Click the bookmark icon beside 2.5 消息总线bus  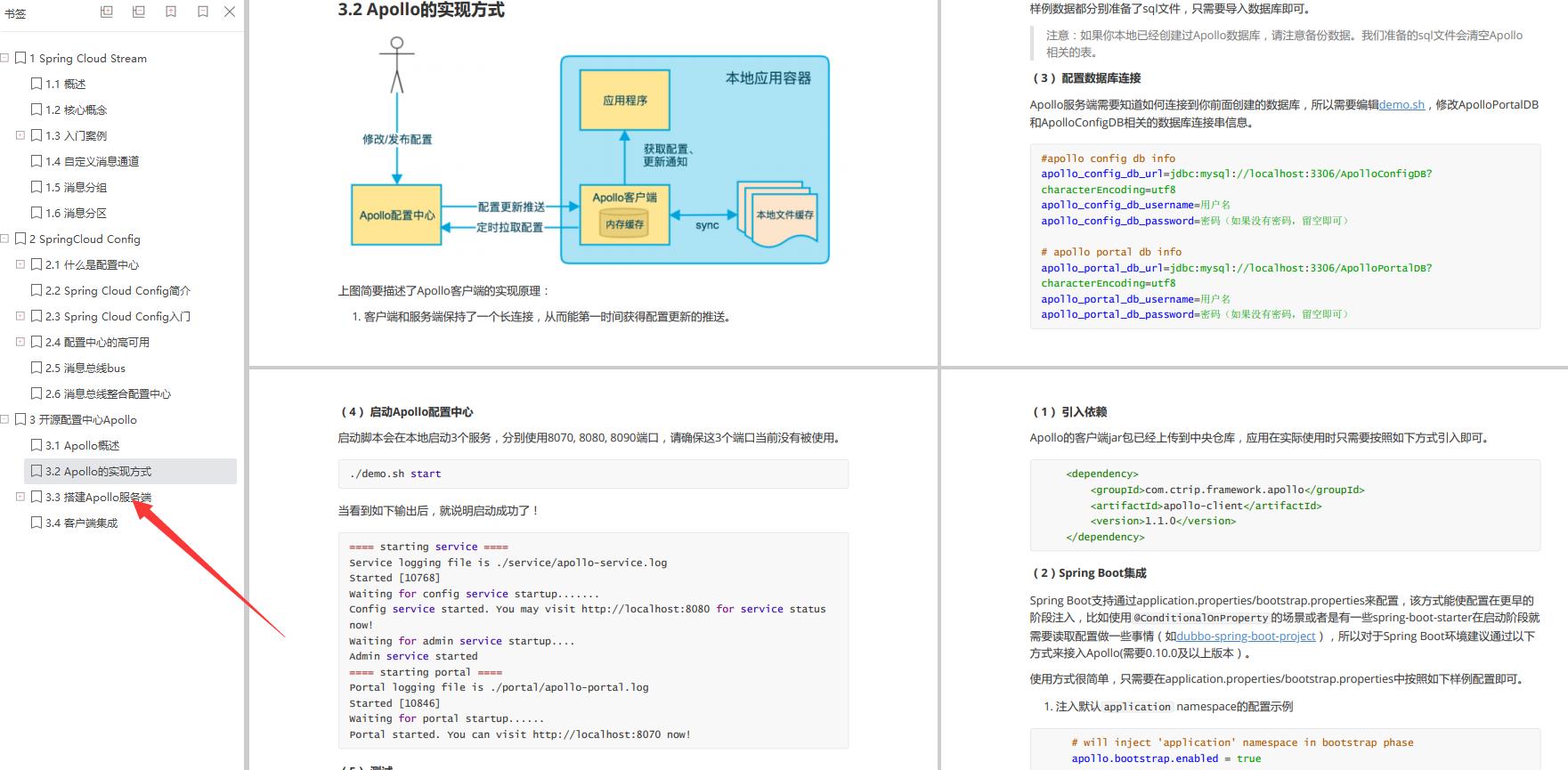point(37,368)
